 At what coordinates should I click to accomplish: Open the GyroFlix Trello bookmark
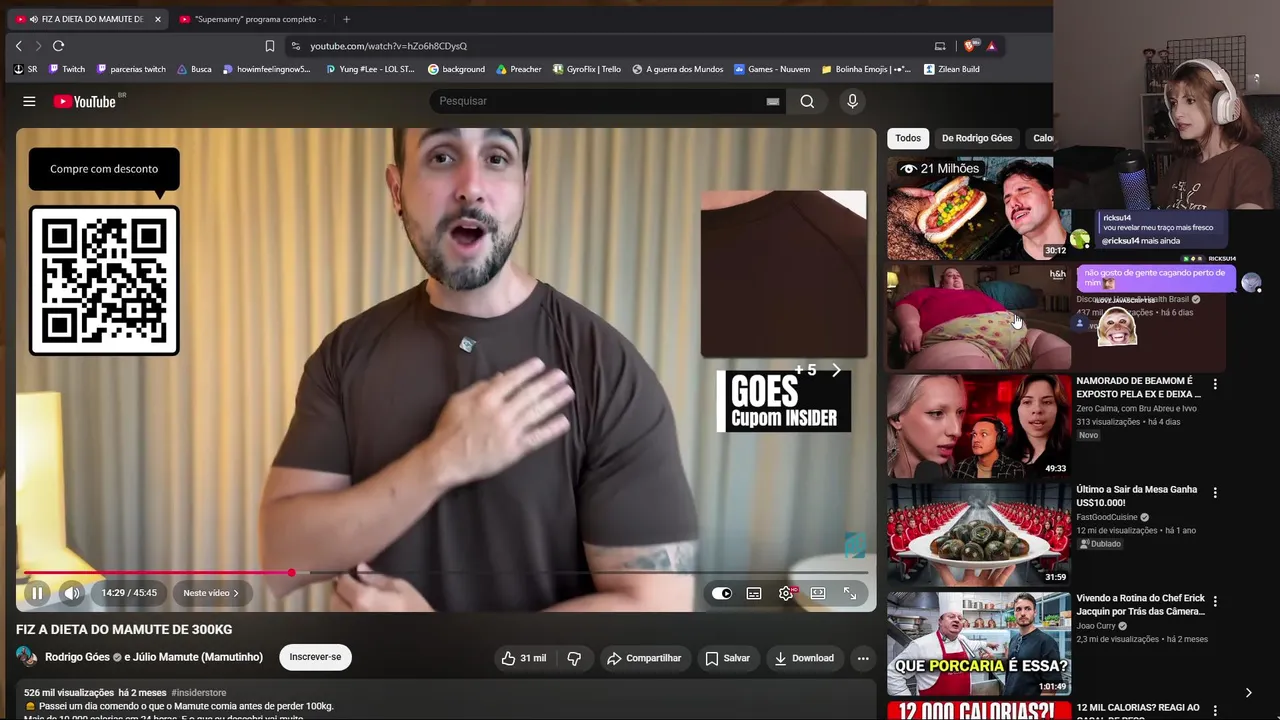[586, 69]
